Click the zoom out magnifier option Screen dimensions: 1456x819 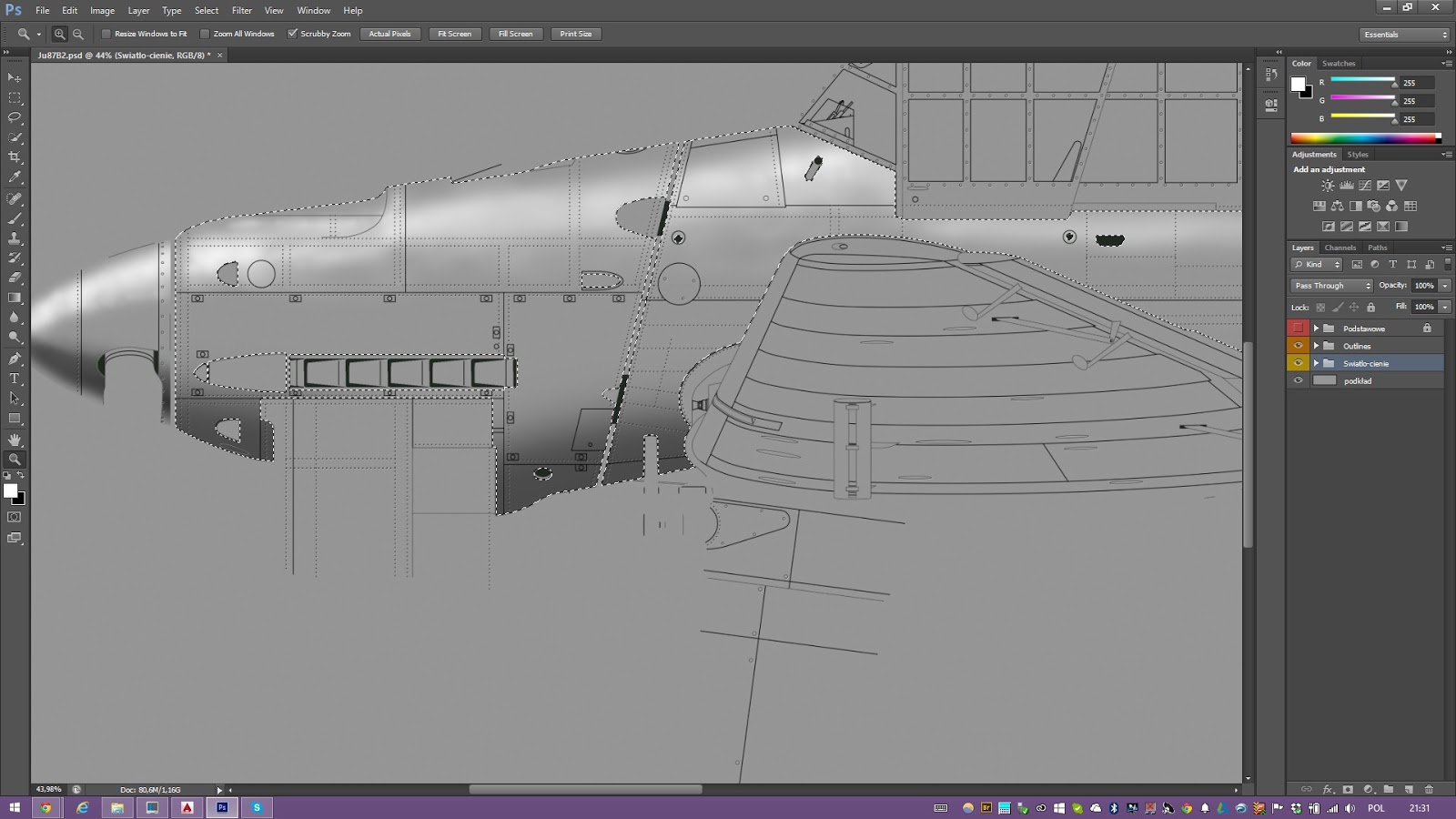[x=78, y=34]
